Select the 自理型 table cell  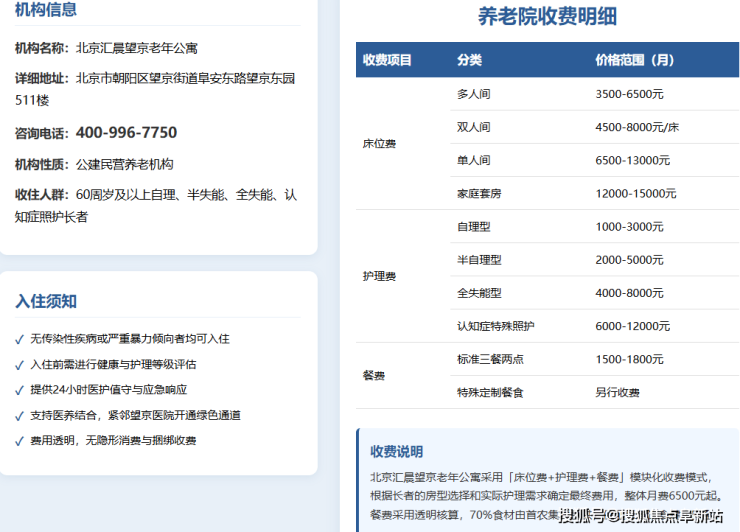(473, 227)
